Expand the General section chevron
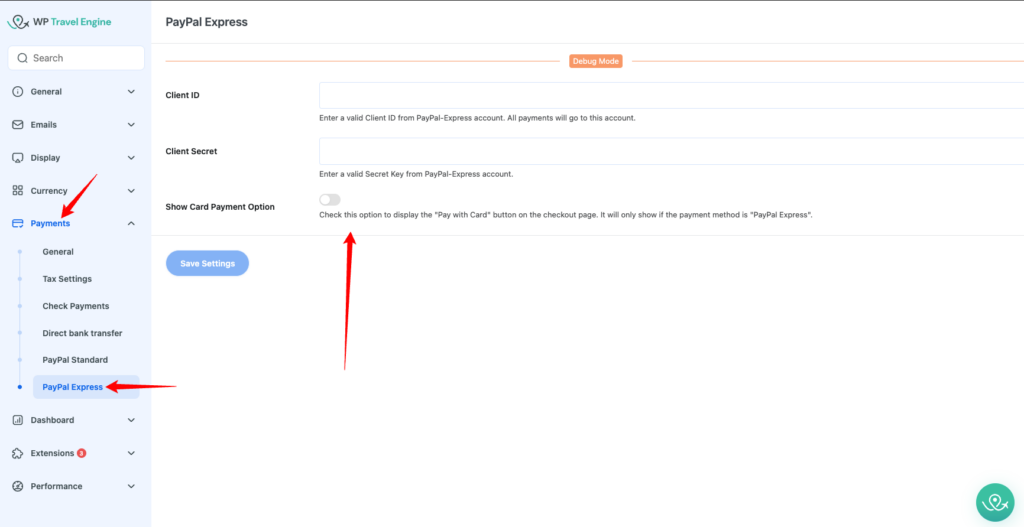 point(131,91)
